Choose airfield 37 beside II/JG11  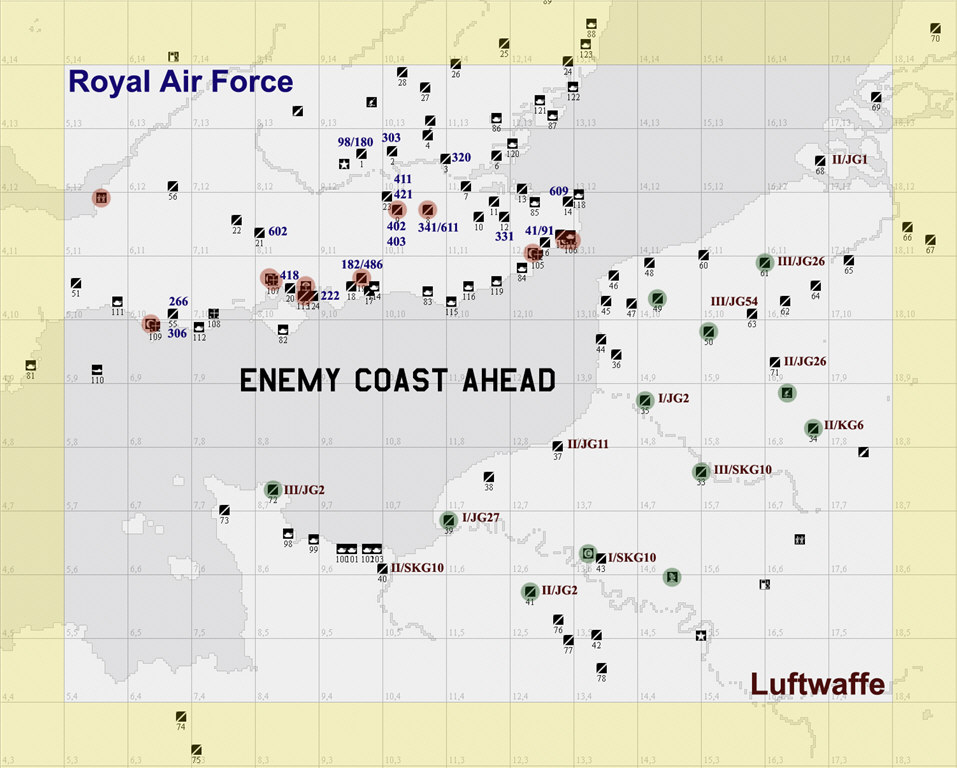[558, 446]
